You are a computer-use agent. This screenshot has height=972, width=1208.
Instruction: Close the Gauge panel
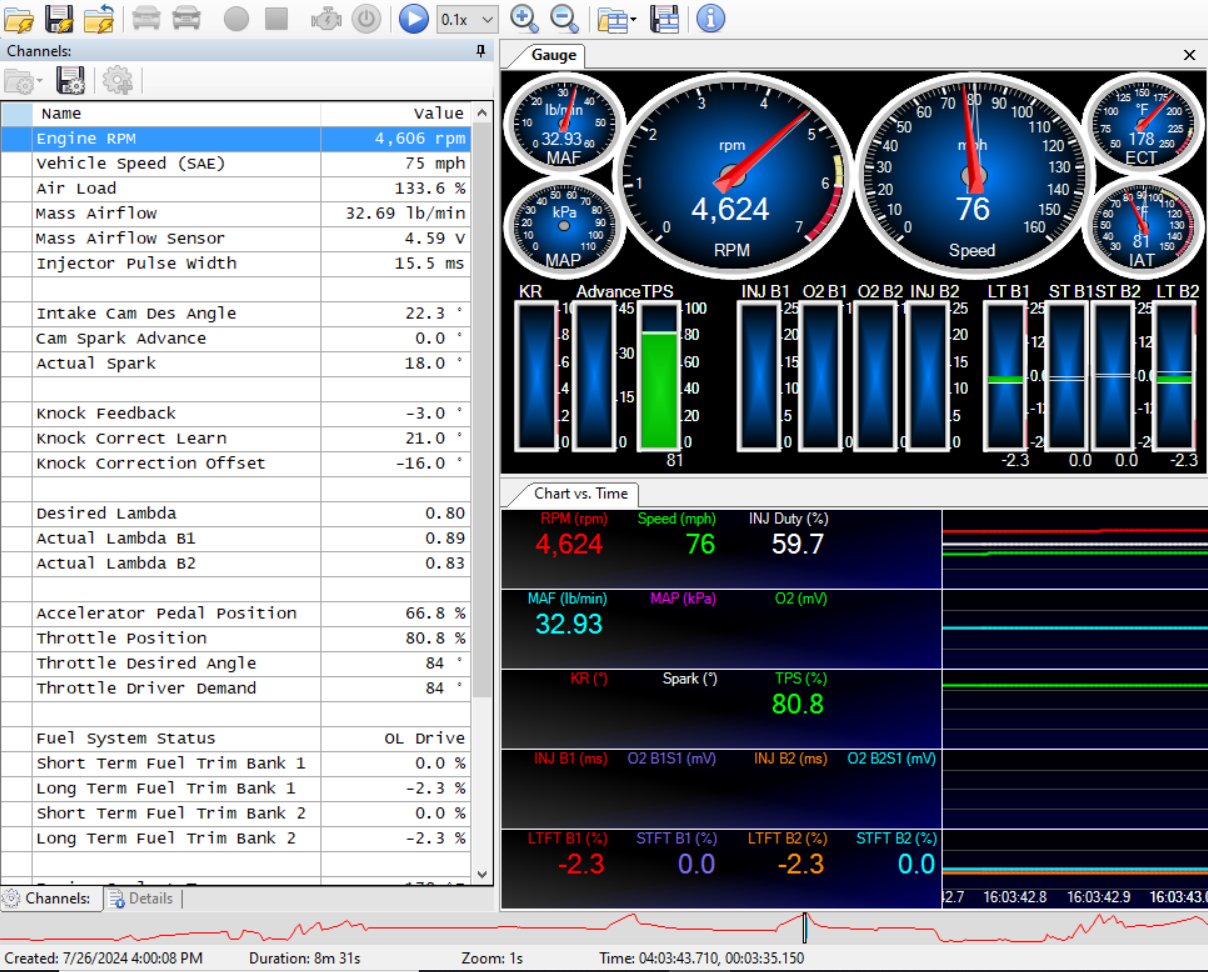click(x=1190, y=55)
